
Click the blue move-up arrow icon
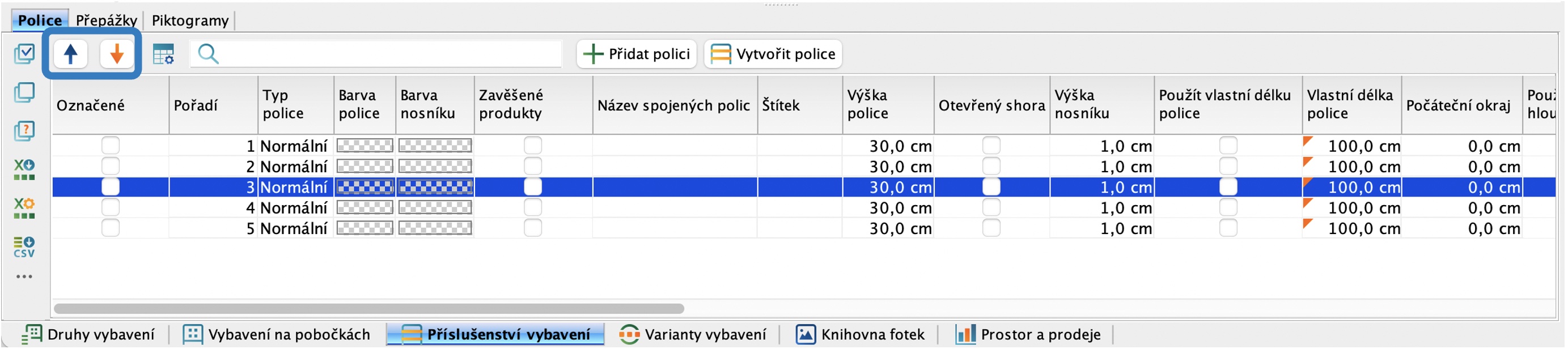71,54
